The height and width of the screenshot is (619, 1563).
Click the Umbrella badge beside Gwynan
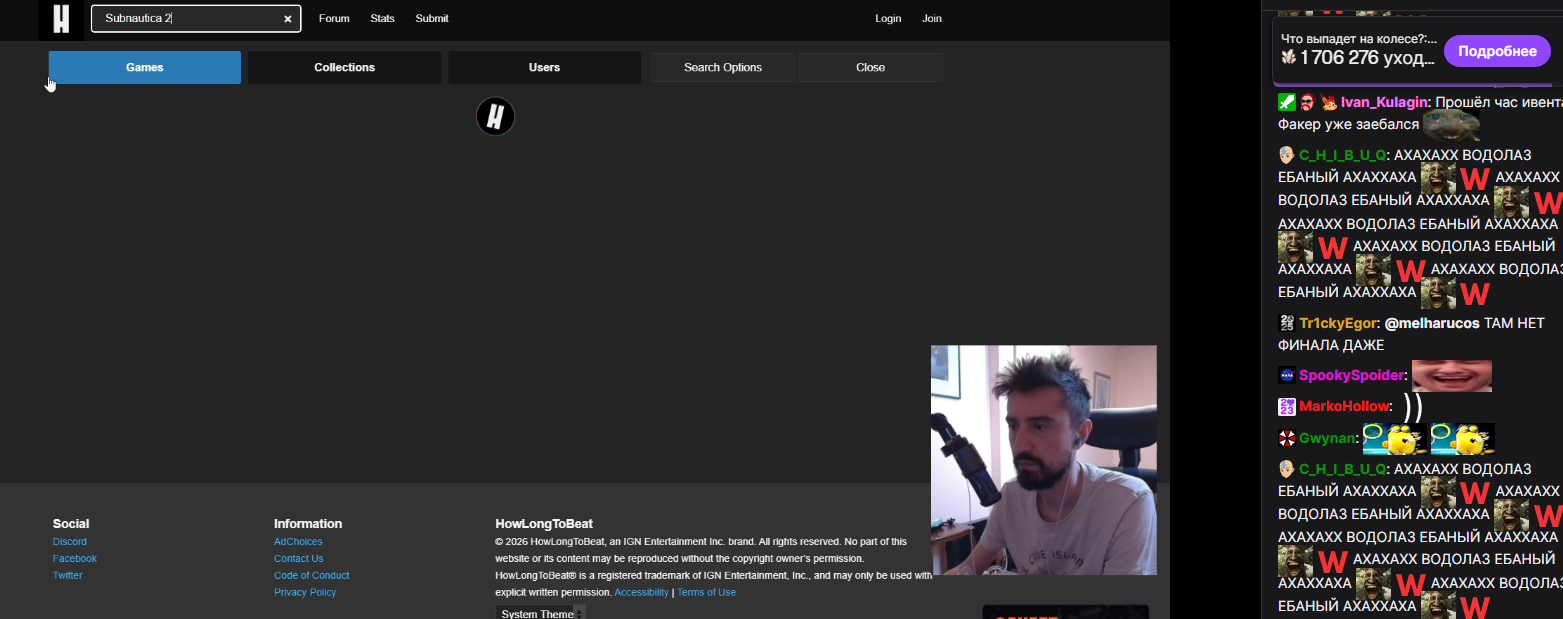1287,438
